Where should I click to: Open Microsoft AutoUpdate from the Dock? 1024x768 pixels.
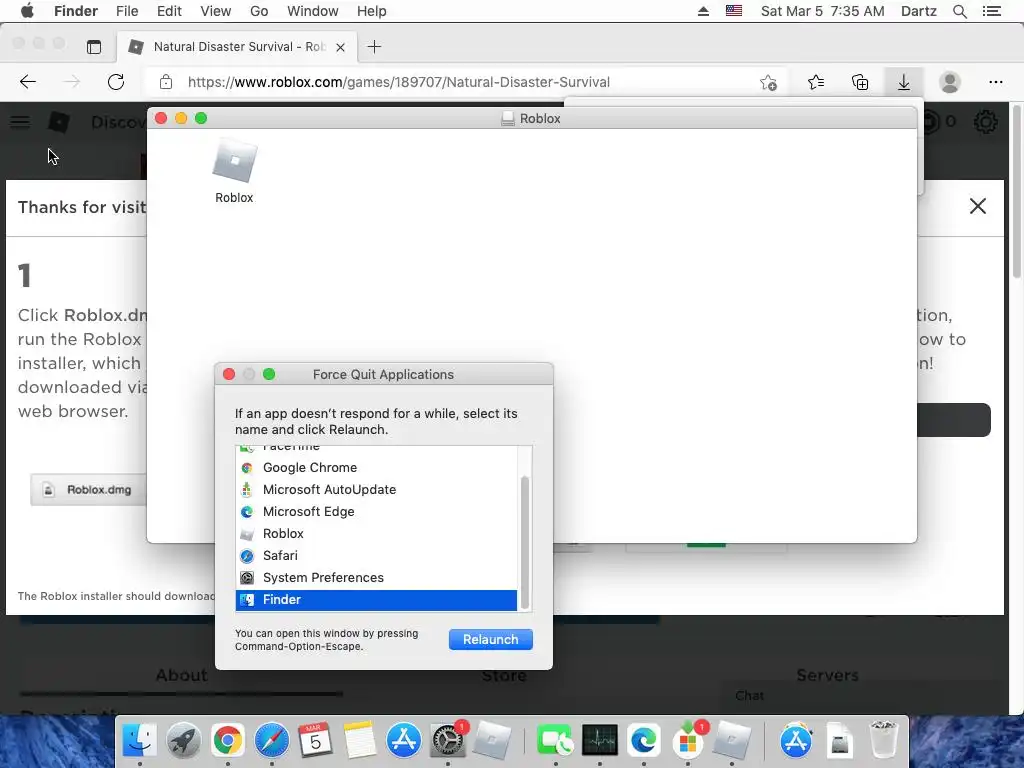[688, 741]
